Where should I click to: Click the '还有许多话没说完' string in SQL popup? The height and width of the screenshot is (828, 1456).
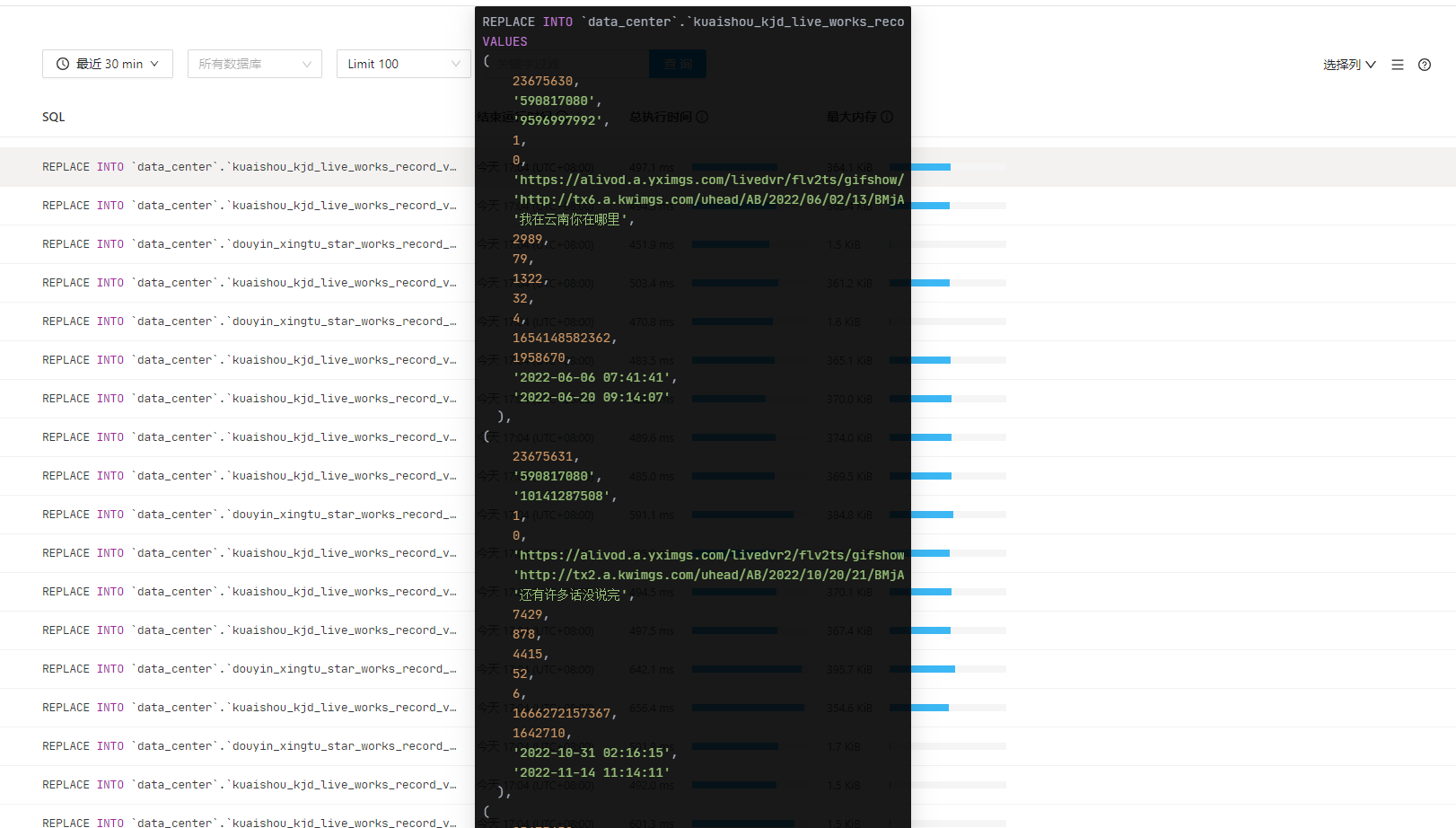pos(573,595)
